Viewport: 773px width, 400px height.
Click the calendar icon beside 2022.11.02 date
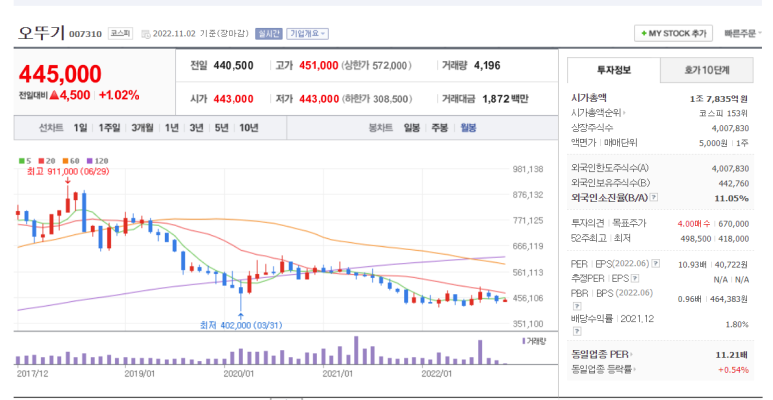pos(145,34)
